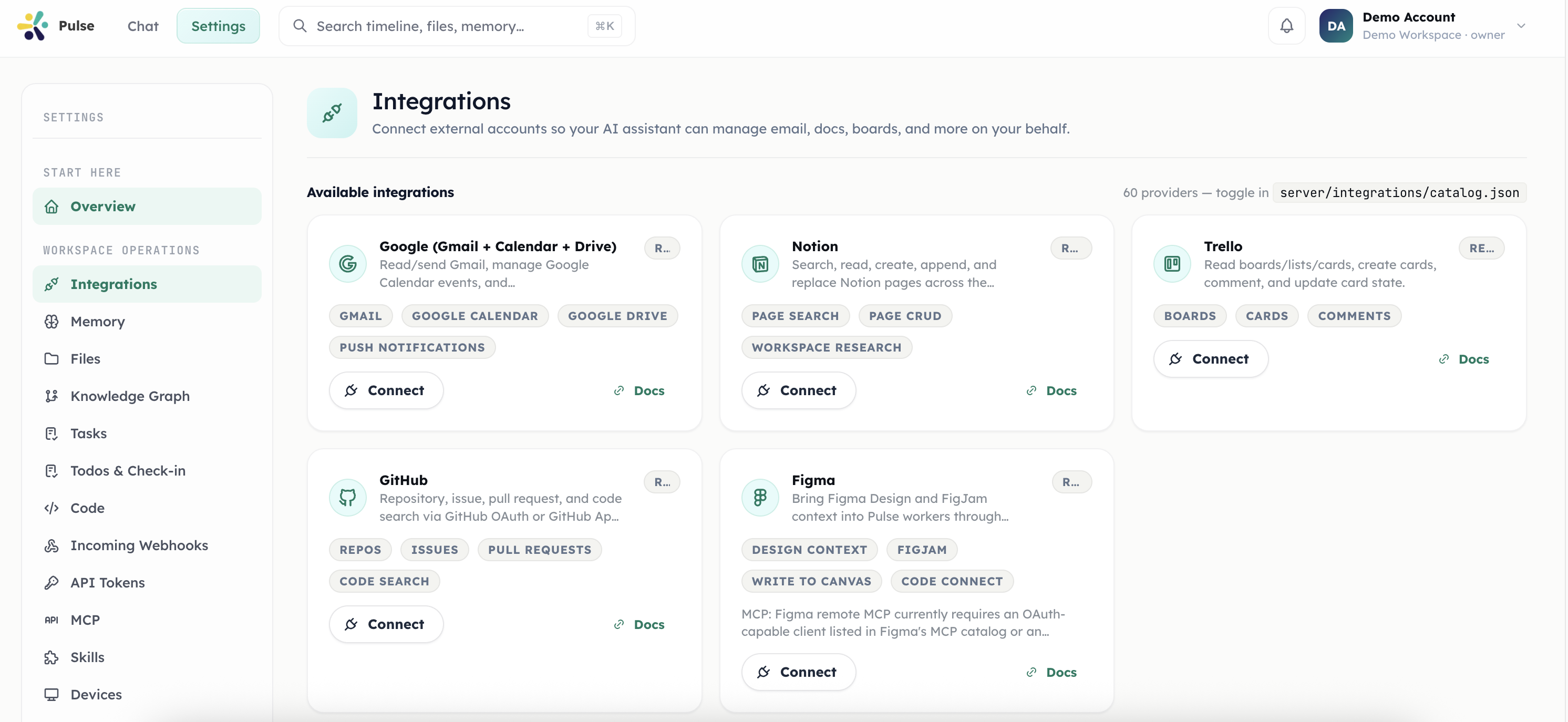Viewport: 1568px width, 722px height.
Task: Open Todos & Check-in settings
Action: 147,471
